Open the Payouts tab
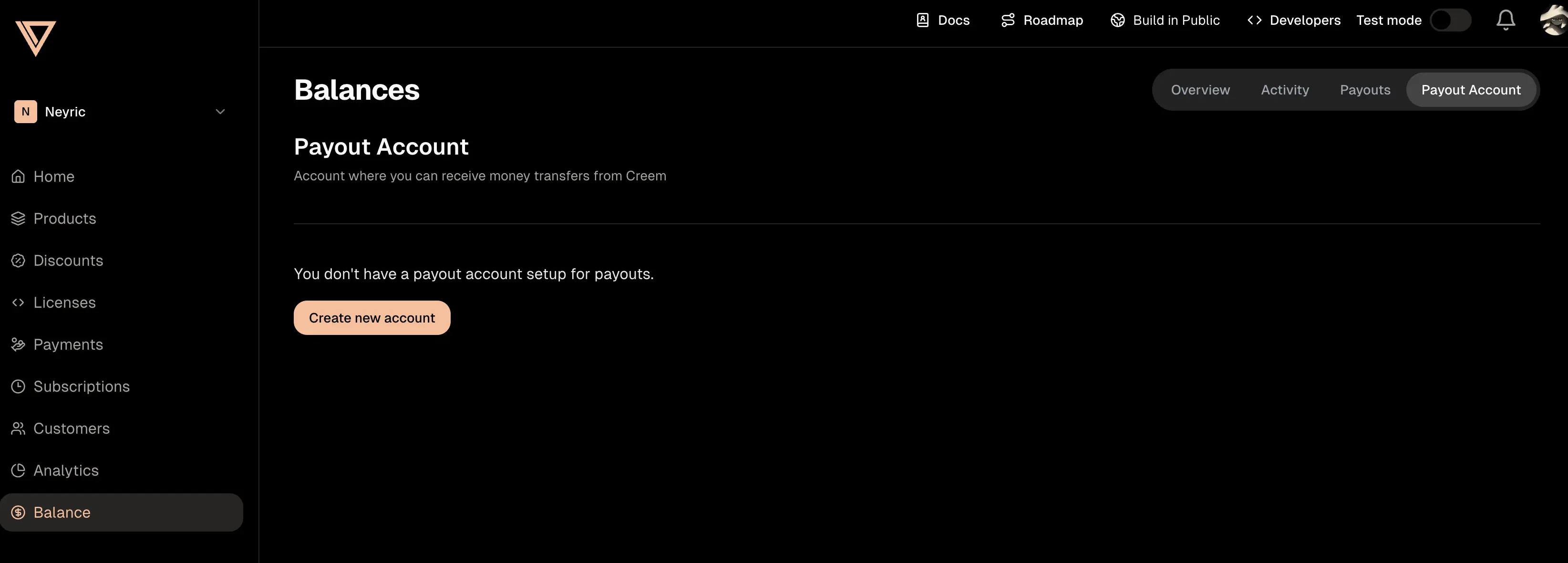The width and height of the screenshot is (1568, 563). 1365,90
